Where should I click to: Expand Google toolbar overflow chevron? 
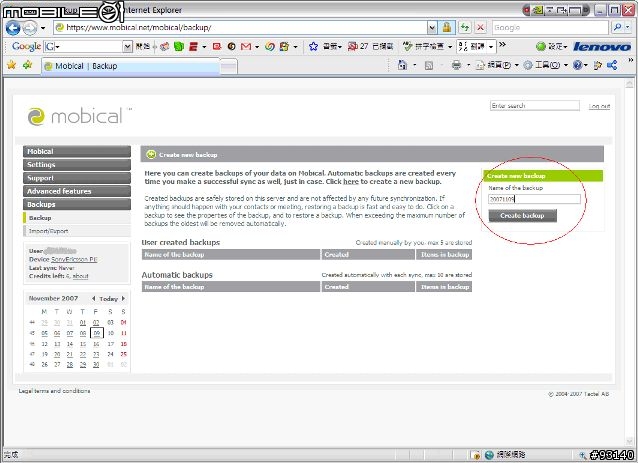tap(503, 44)
